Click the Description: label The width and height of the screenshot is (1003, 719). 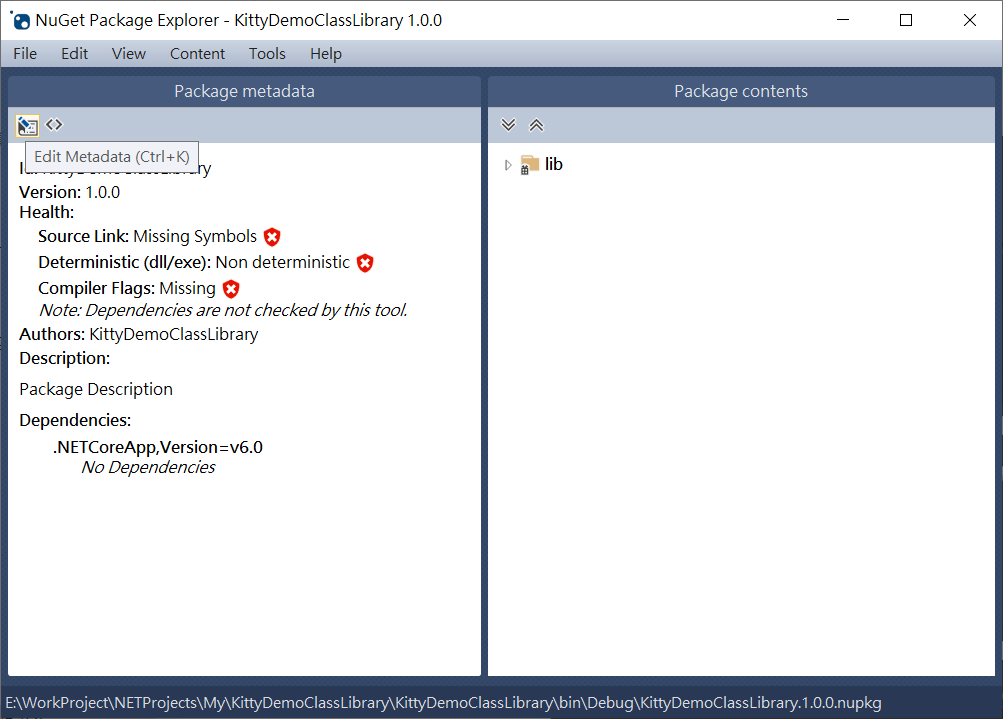pos(65,358)
